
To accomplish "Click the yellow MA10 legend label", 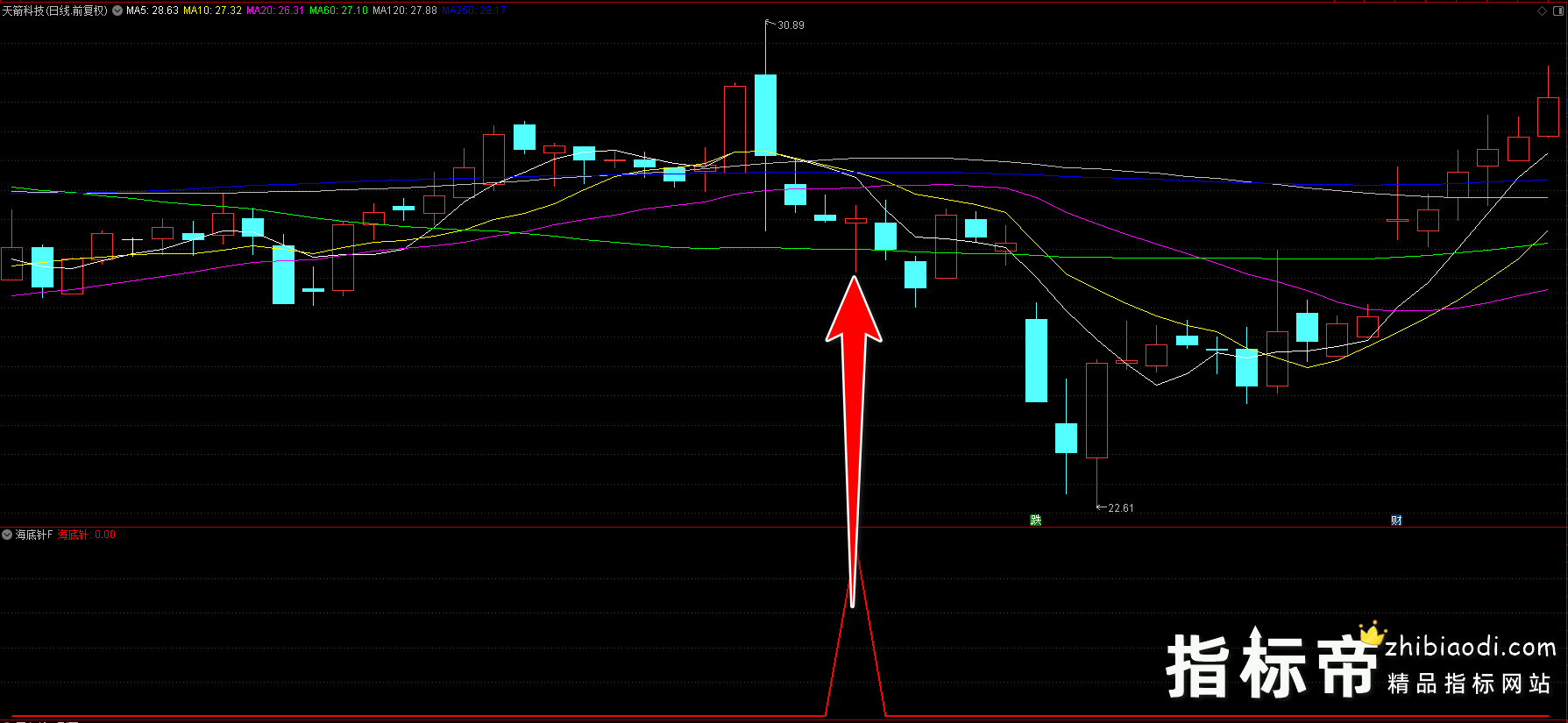I will point(212,11).
